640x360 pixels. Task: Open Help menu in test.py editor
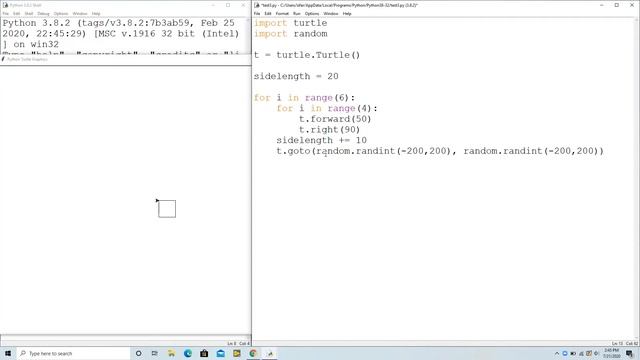tap(347, 13)
